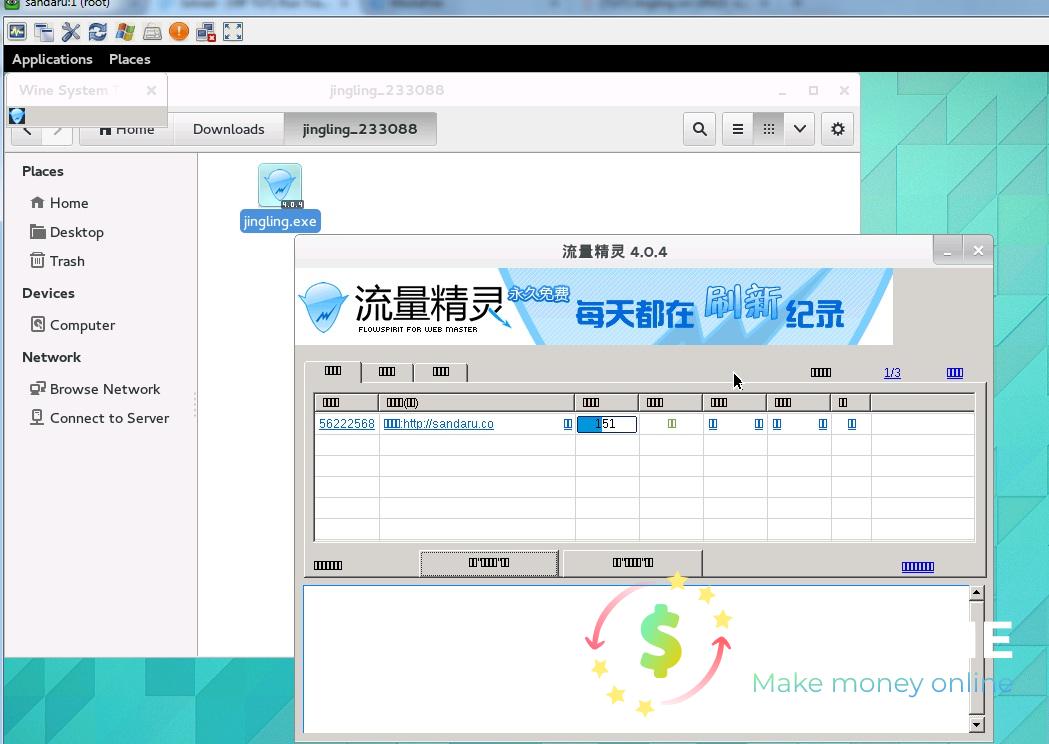1049x744 pixels.
Task: Click the input field showing 151
Action: click(x=607, y=424)
